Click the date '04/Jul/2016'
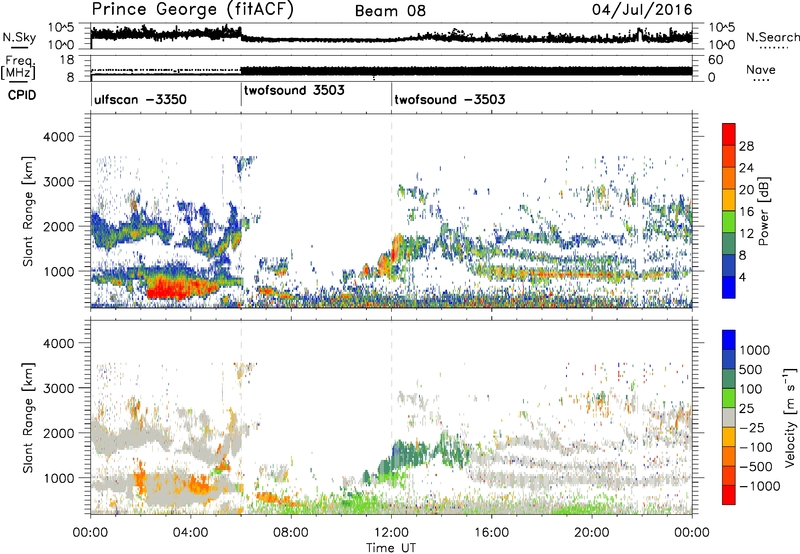 [x=642, y=10]
